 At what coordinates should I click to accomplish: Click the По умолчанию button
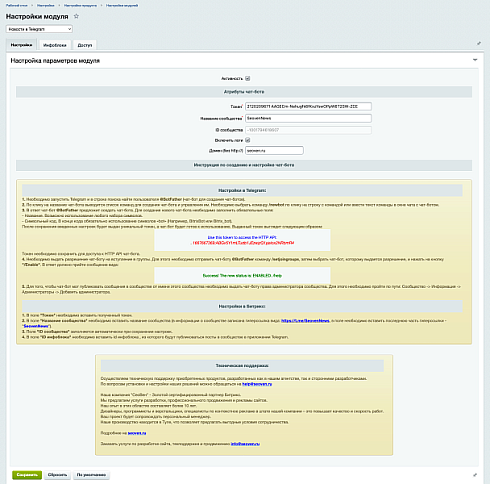pos(91,475)
